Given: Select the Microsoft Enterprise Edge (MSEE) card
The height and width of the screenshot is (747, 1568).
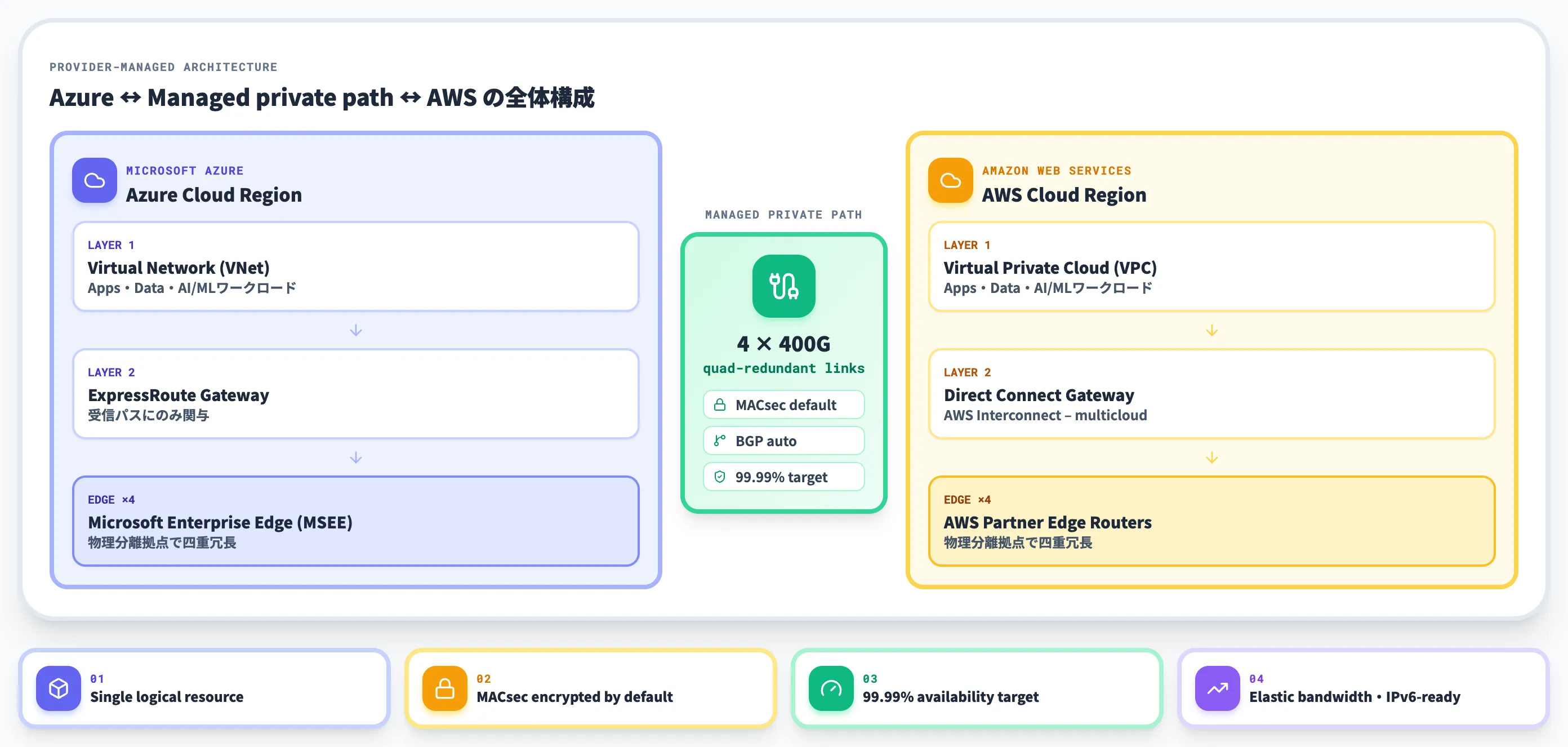Looking at the screenshot, I should click(x=356, y=521).
